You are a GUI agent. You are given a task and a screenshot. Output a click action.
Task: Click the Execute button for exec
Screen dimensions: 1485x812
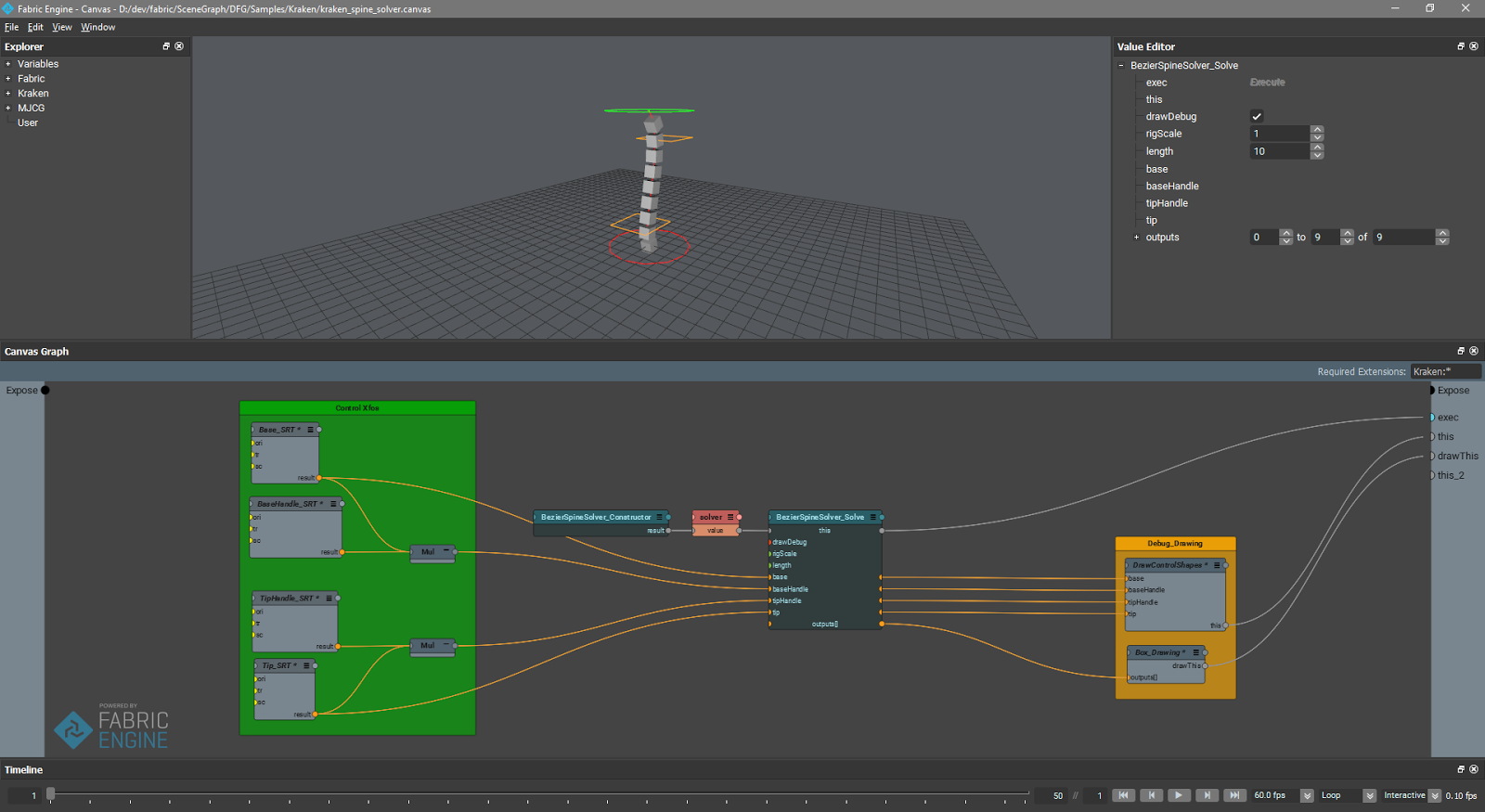(x=1267, y=83)
